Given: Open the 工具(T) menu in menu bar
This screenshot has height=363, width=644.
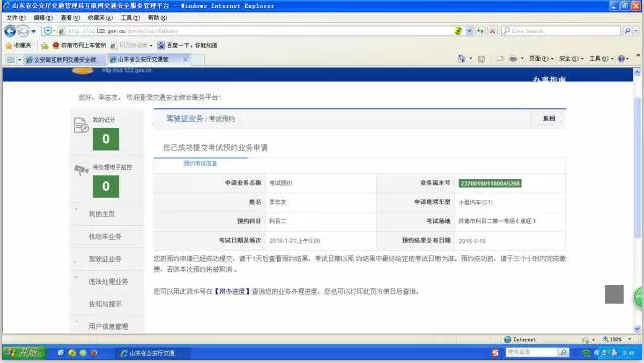Looking at the screenshot, I should (130, 18).
